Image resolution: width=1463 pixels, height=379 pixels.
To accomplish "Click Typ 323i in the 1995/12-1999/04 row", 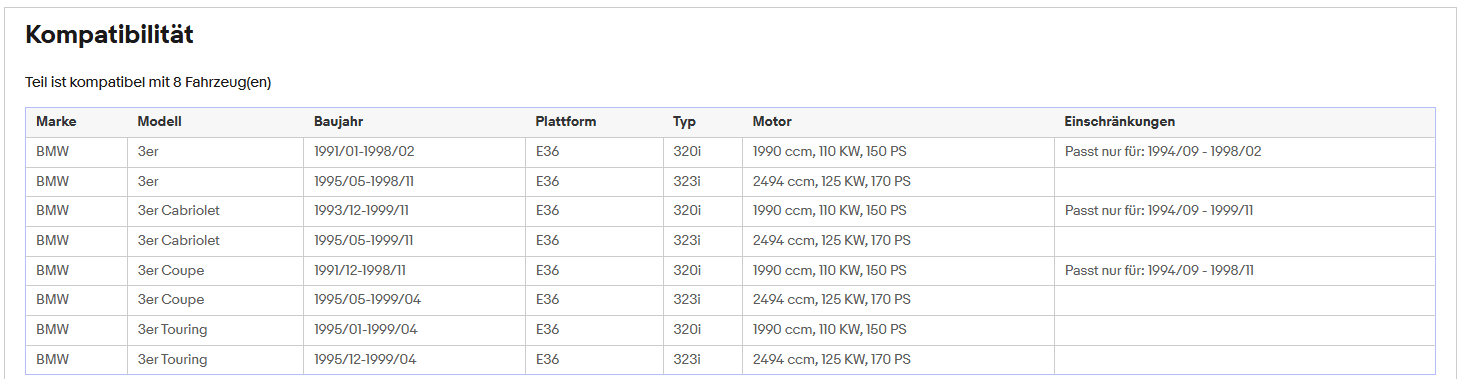I will 688,359.
